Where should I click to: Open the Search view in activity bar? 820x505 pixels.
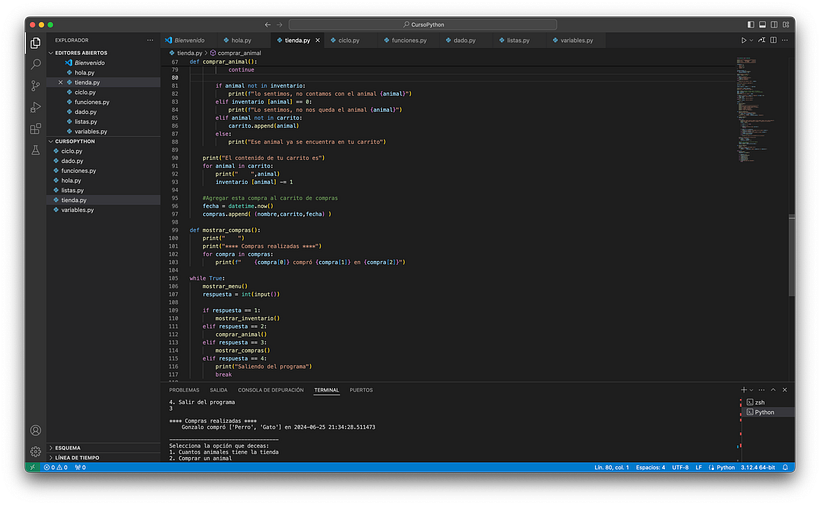pyautogui.click(x=36, y=64)
